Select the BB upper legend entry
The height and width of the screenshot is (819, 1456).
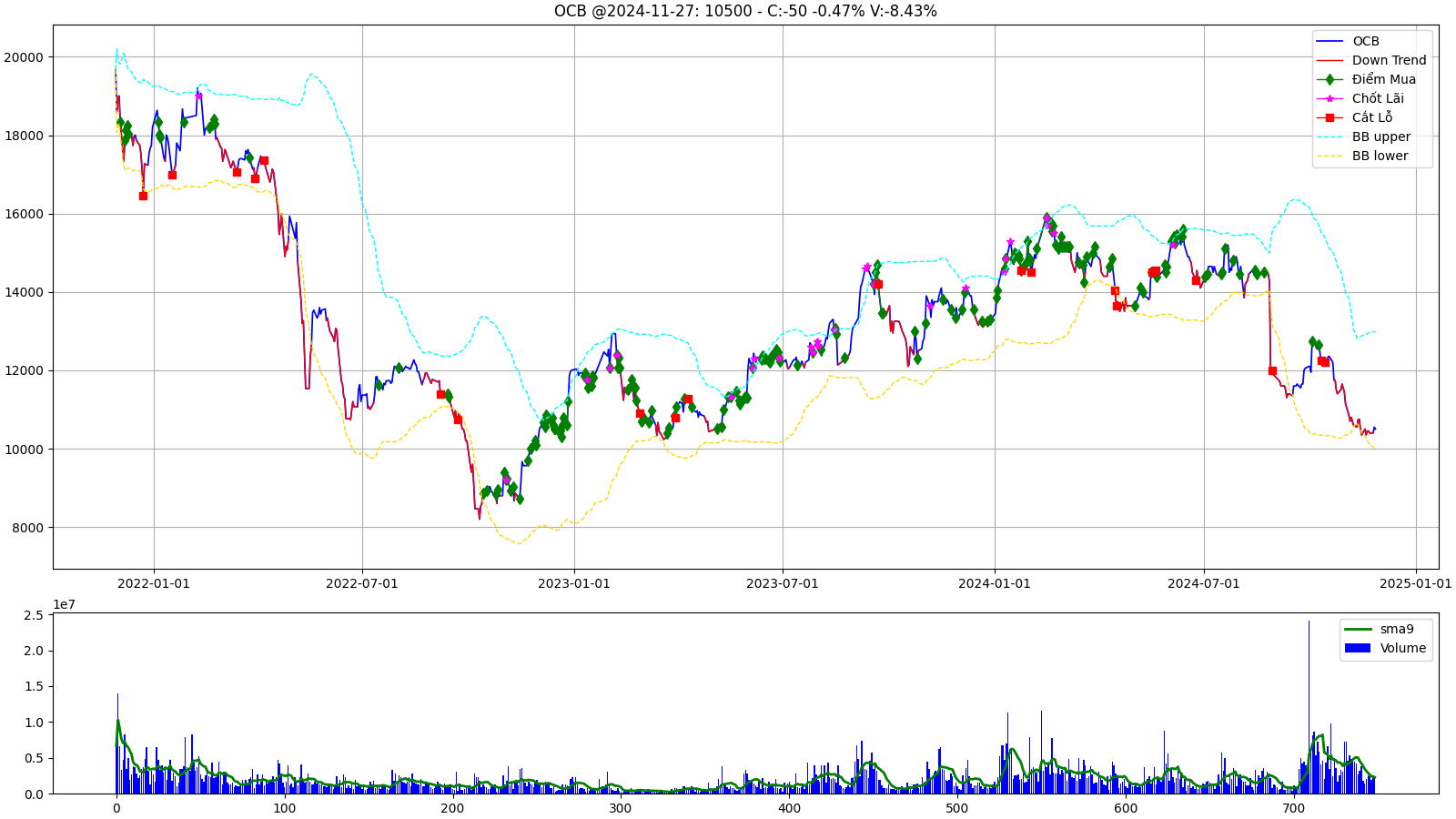1363,136
